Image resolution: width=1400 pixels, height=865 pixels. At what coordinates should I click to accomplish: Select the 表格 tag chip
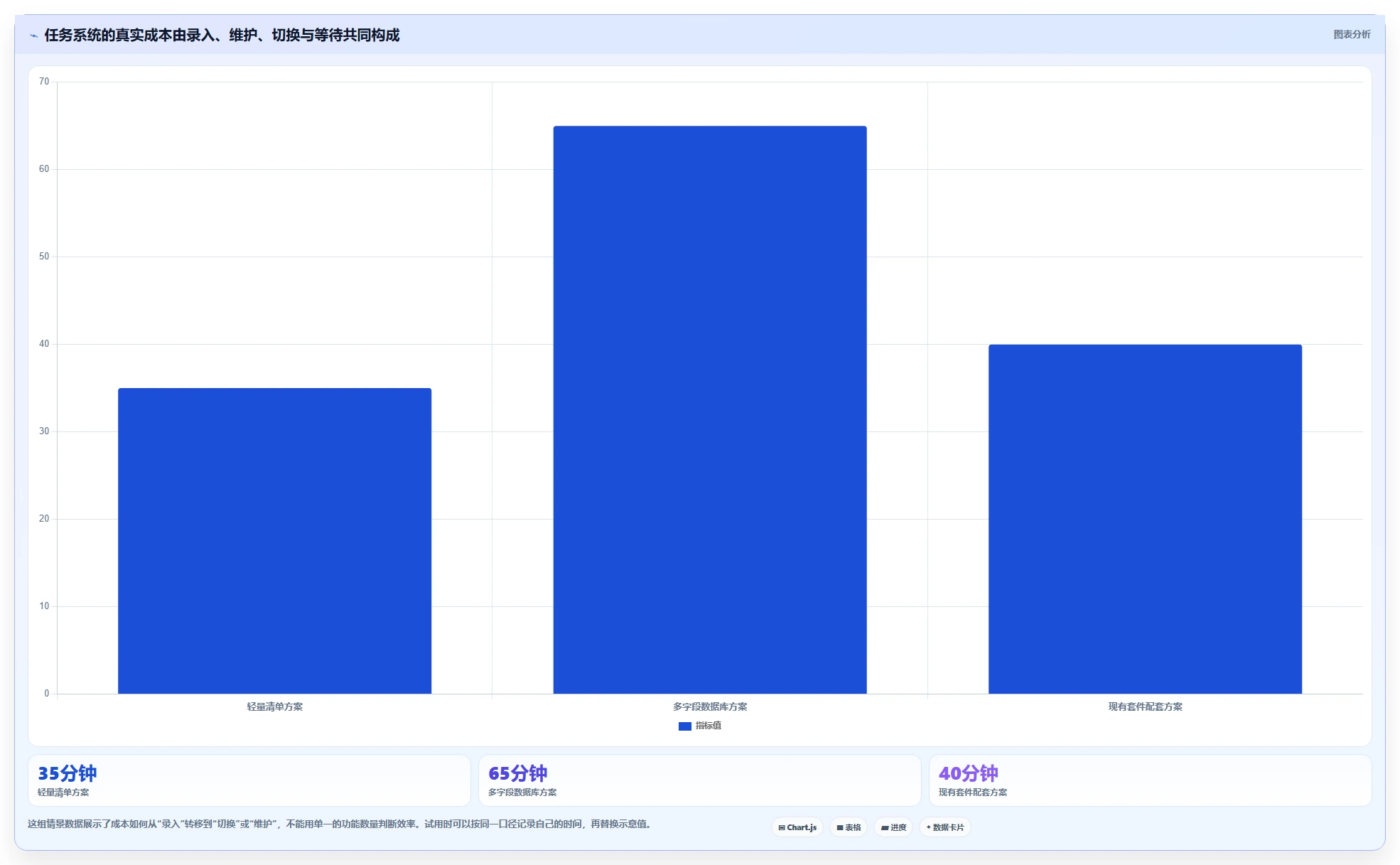point(849,827)
